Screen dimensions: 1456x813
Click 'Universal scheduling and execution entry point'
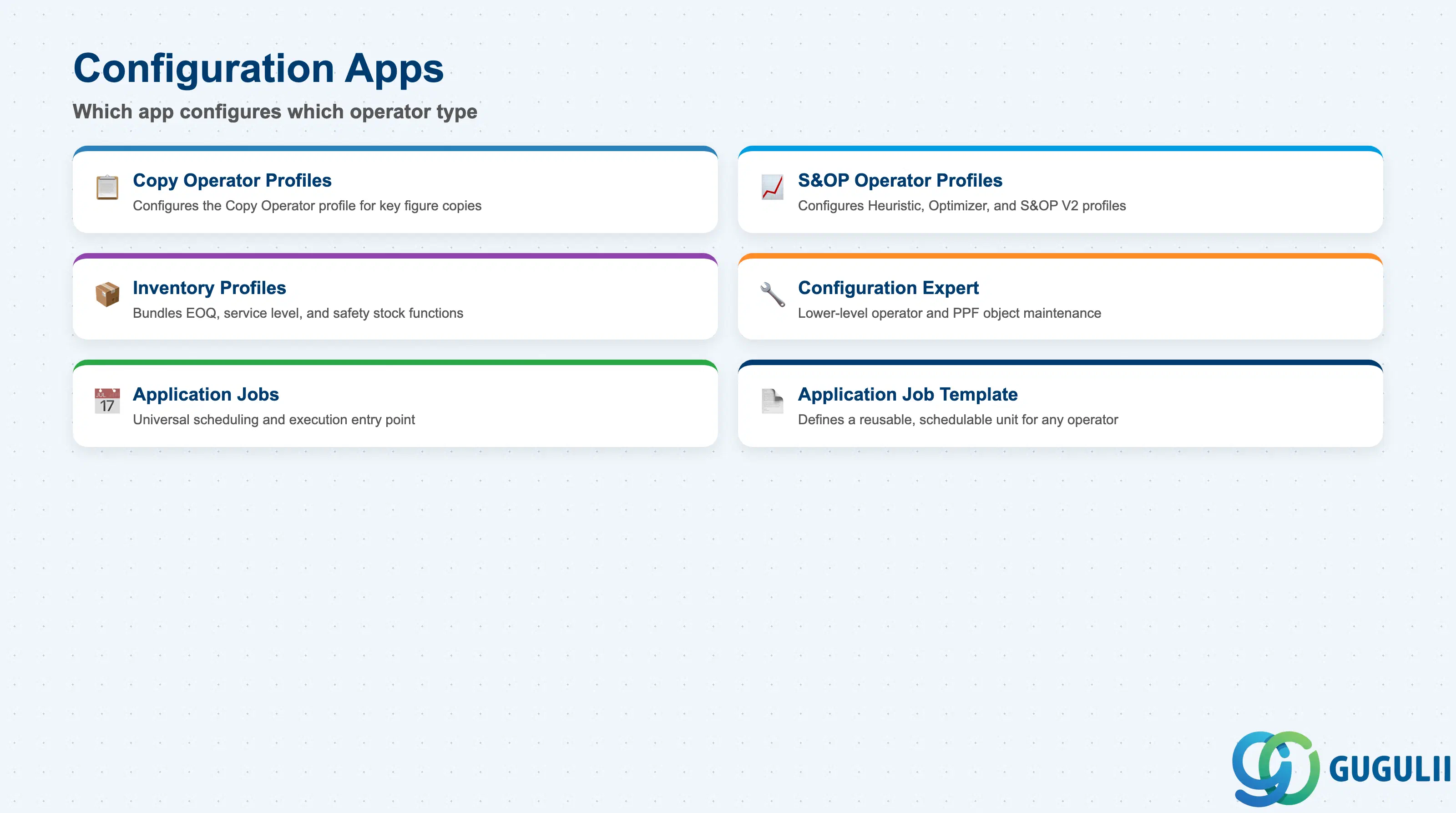pyautogui.click(x=273, y=420)
